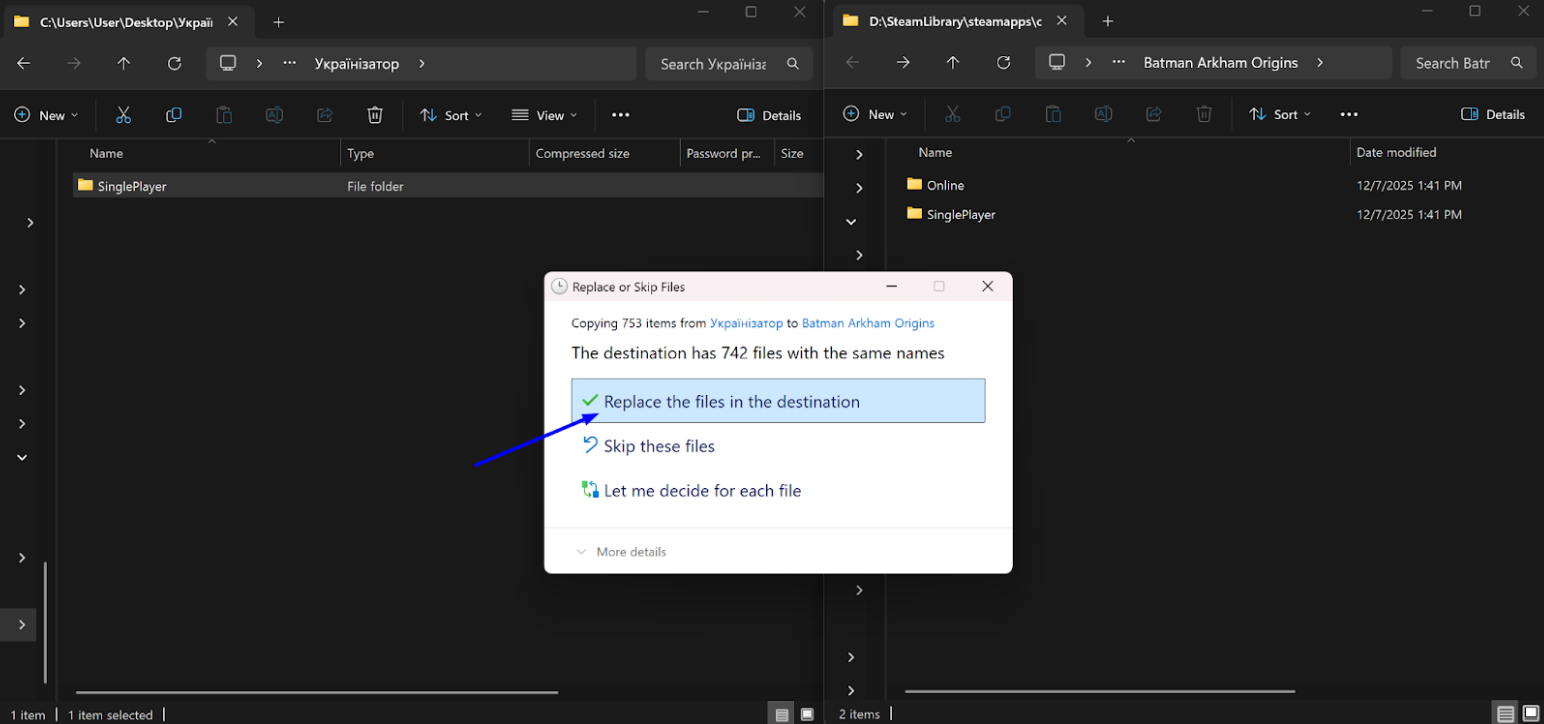
Task: Click the rename icon in the Українізатор window
Action: click(274, 115)
